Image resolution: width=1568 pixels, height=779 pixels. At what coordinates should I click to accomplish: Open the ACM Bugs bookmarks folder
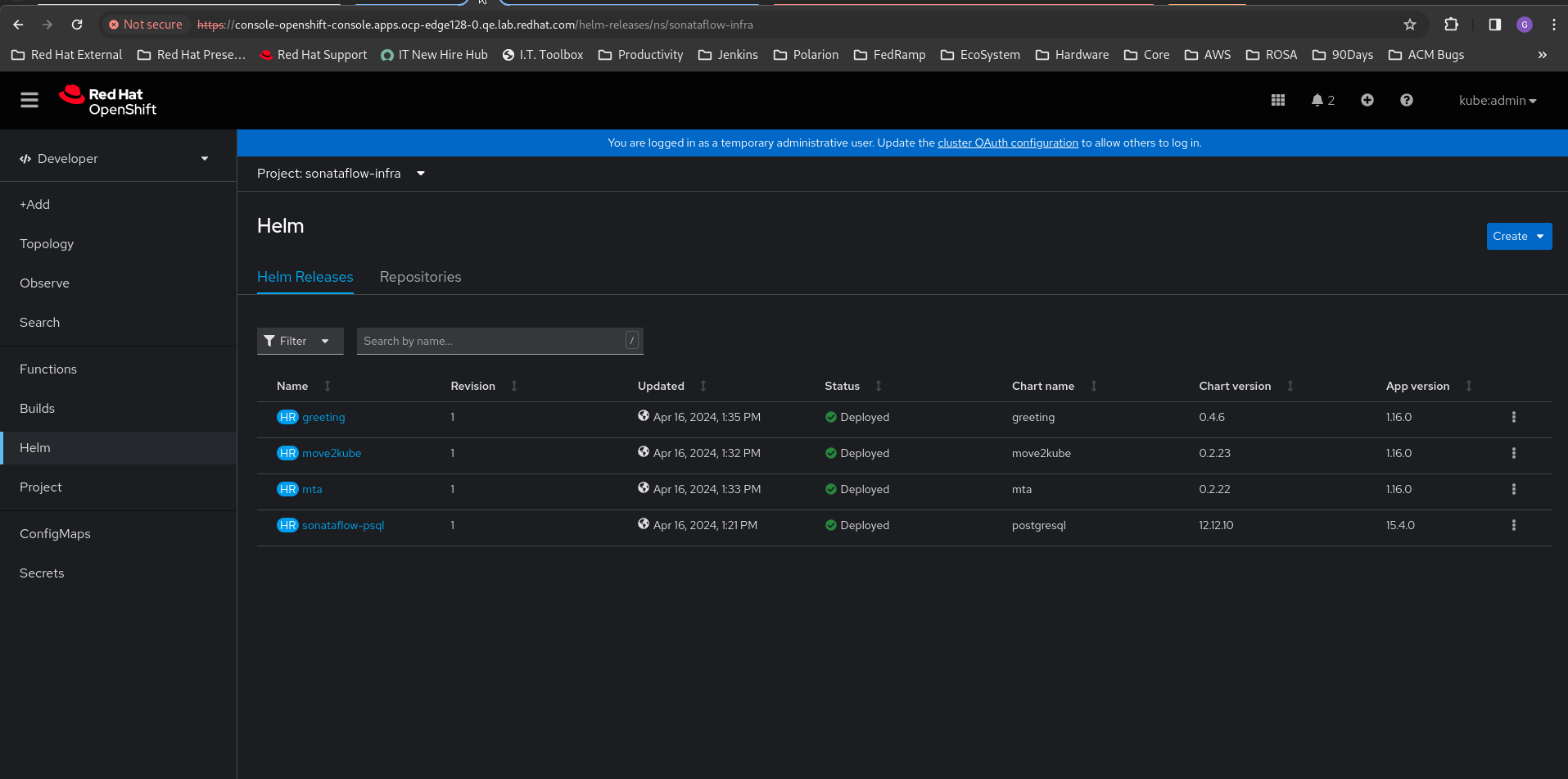coord(1426,55)
